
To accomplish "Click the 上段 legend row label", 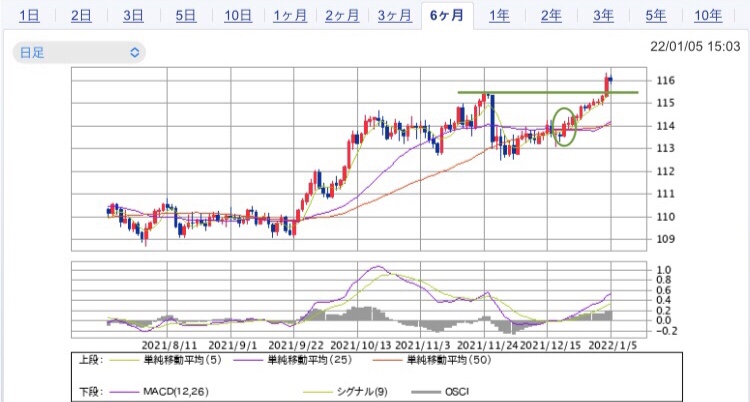I will (90, 360).
